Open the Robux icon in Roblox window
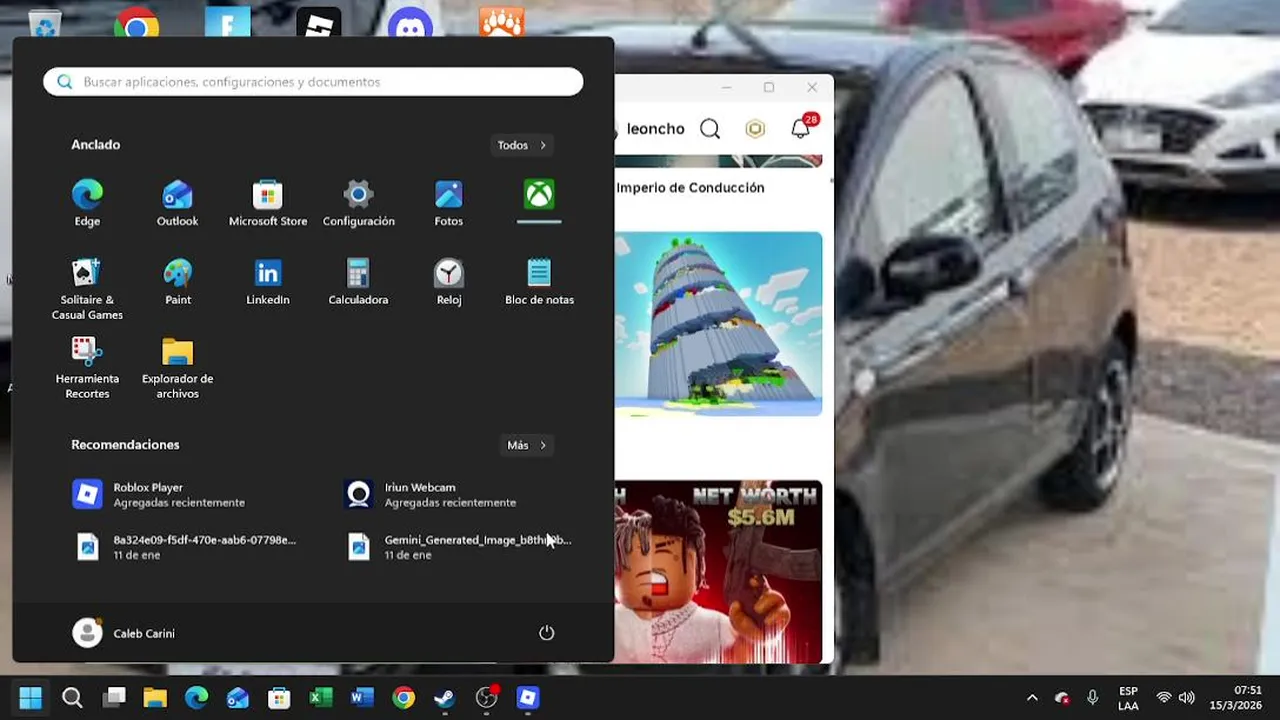The height and width of the screenshot is (720, 1280). pyautogui.click(x=755, y=129)
